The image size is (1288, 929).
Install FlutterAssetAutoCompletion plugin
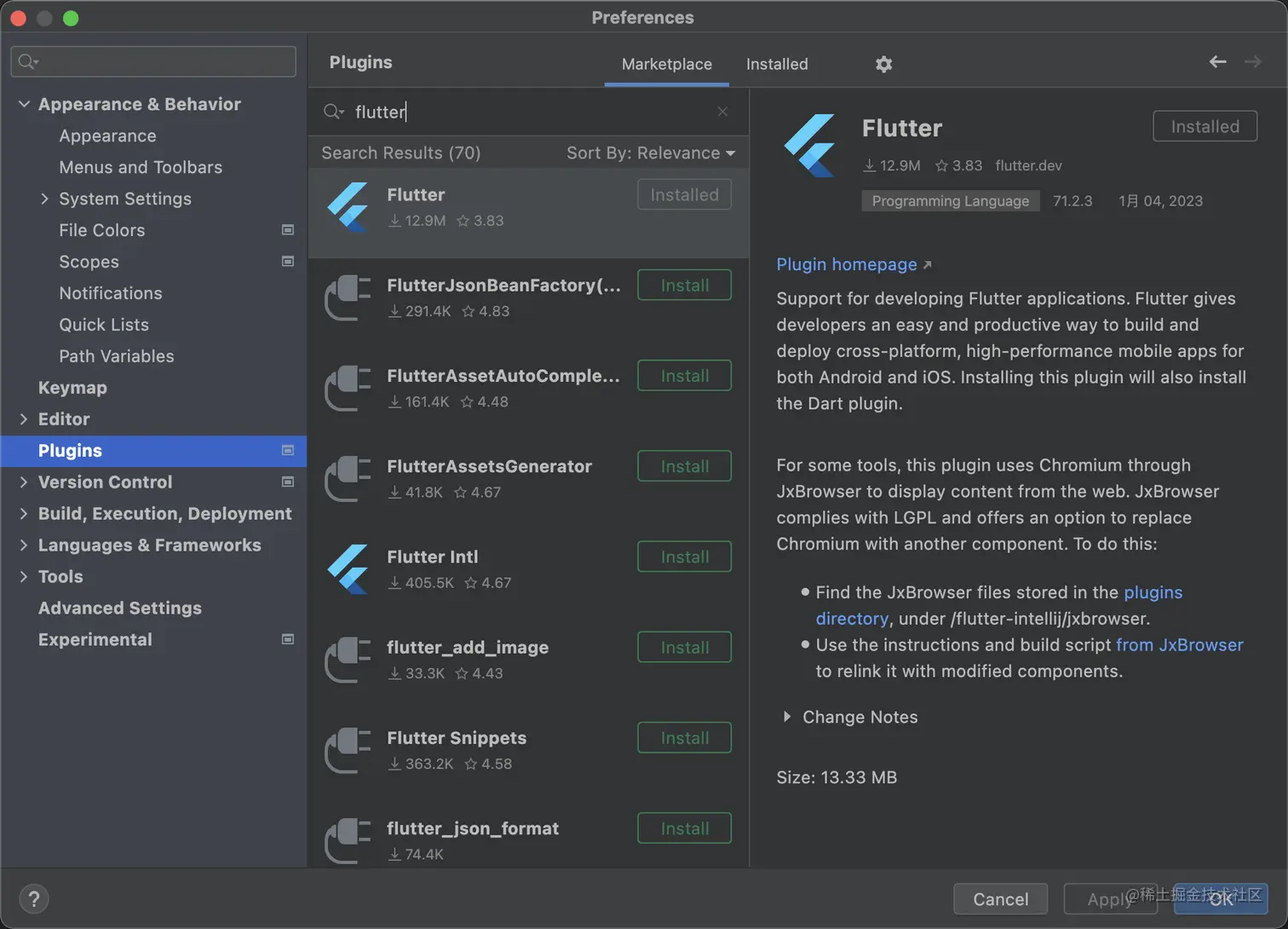pyautogui.click(x=684, y=376)
